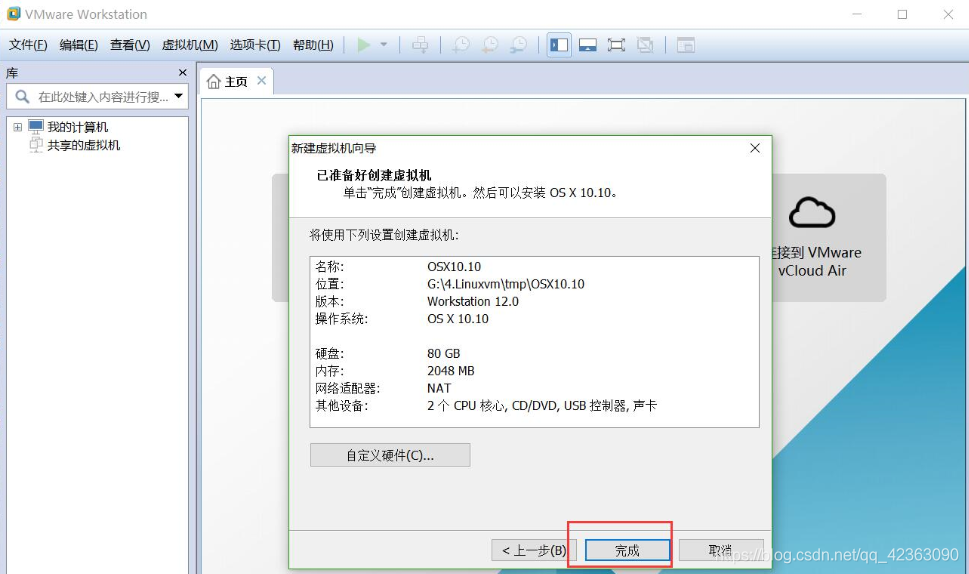
Task: Click the version value Workstation 12.0
Action: click(473, 302)
